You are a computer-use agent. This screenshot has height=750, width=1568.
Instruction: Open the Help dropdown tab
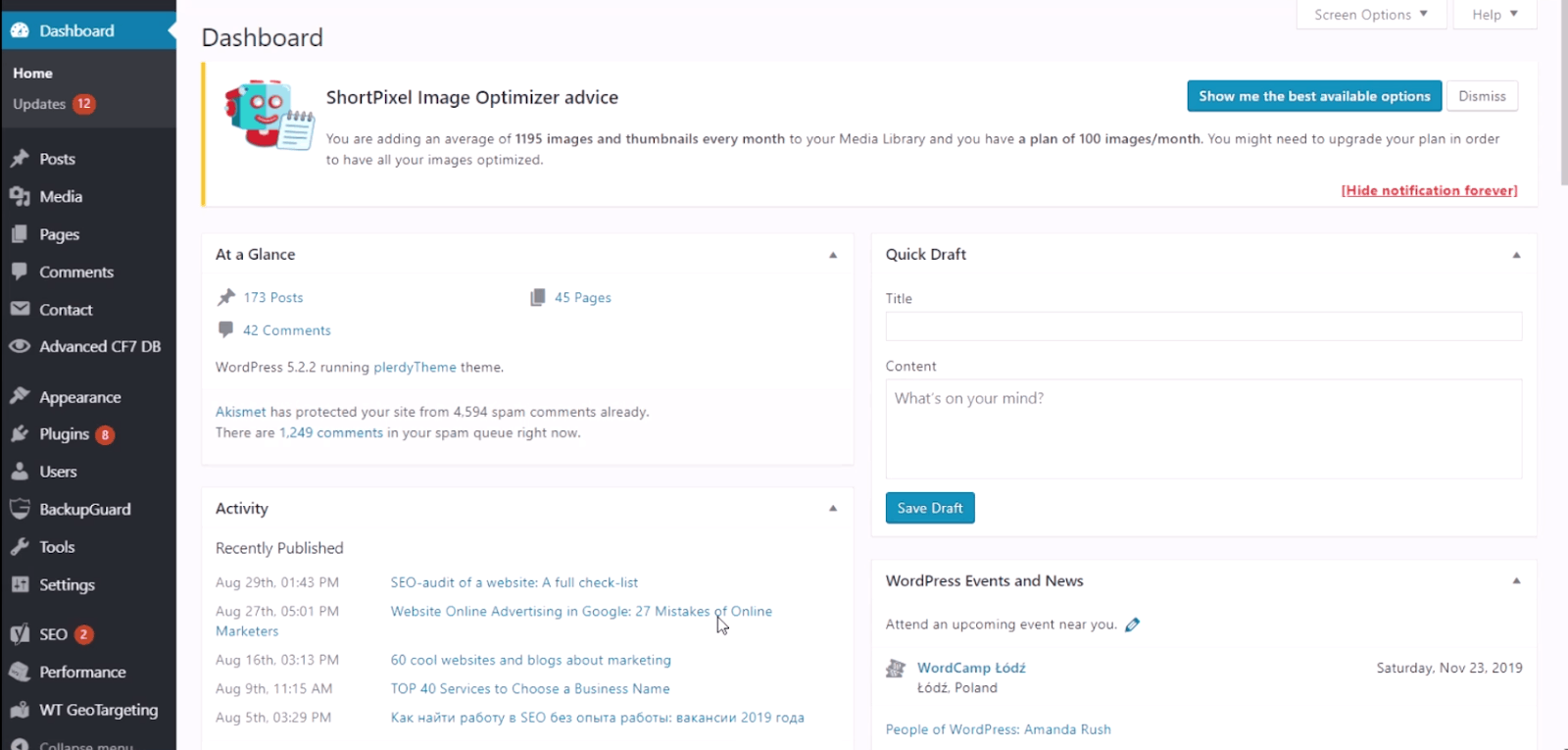click(x=1494, y=15)
